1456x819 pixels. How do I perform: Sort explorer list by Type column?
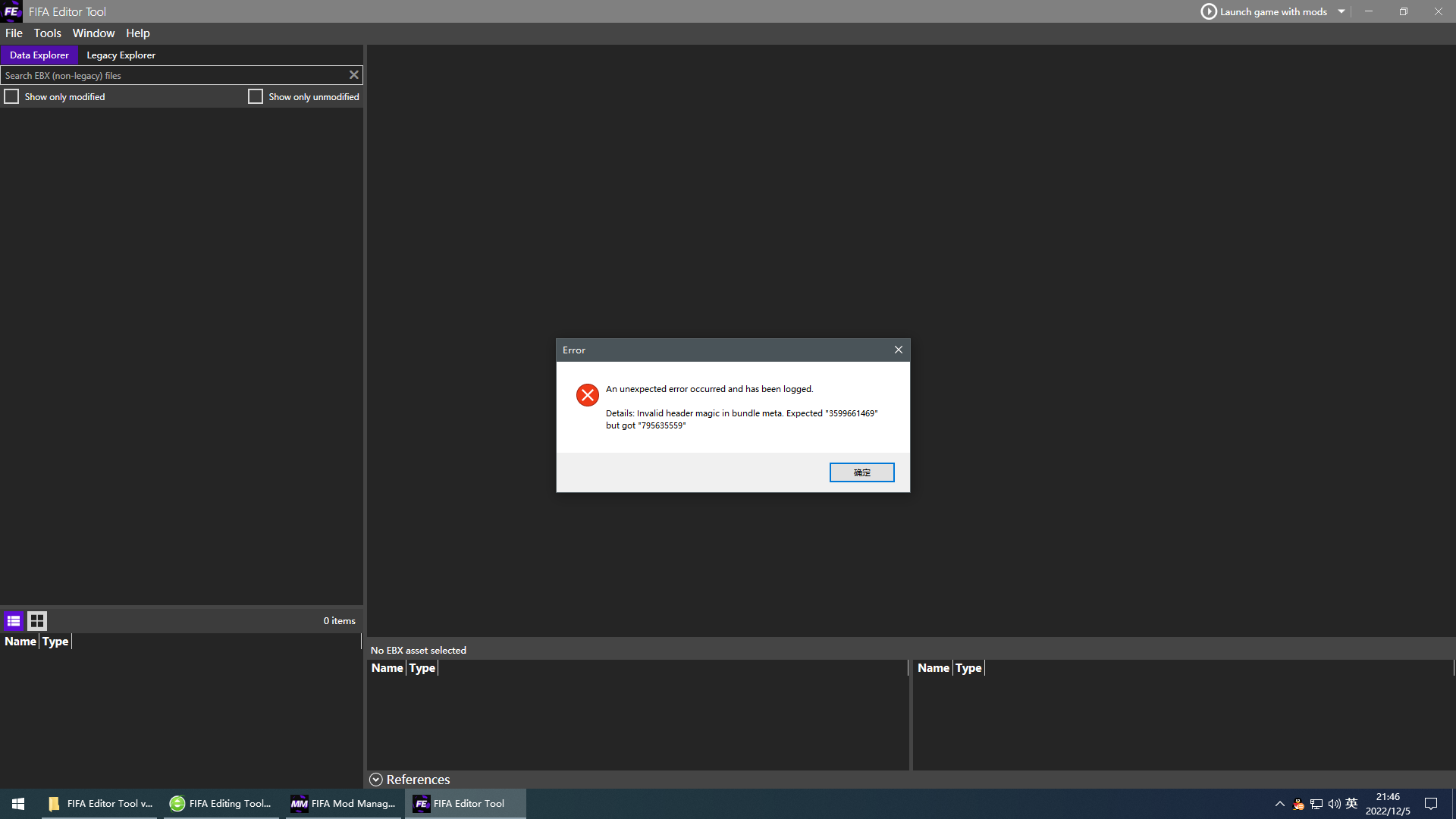(55, 642)
